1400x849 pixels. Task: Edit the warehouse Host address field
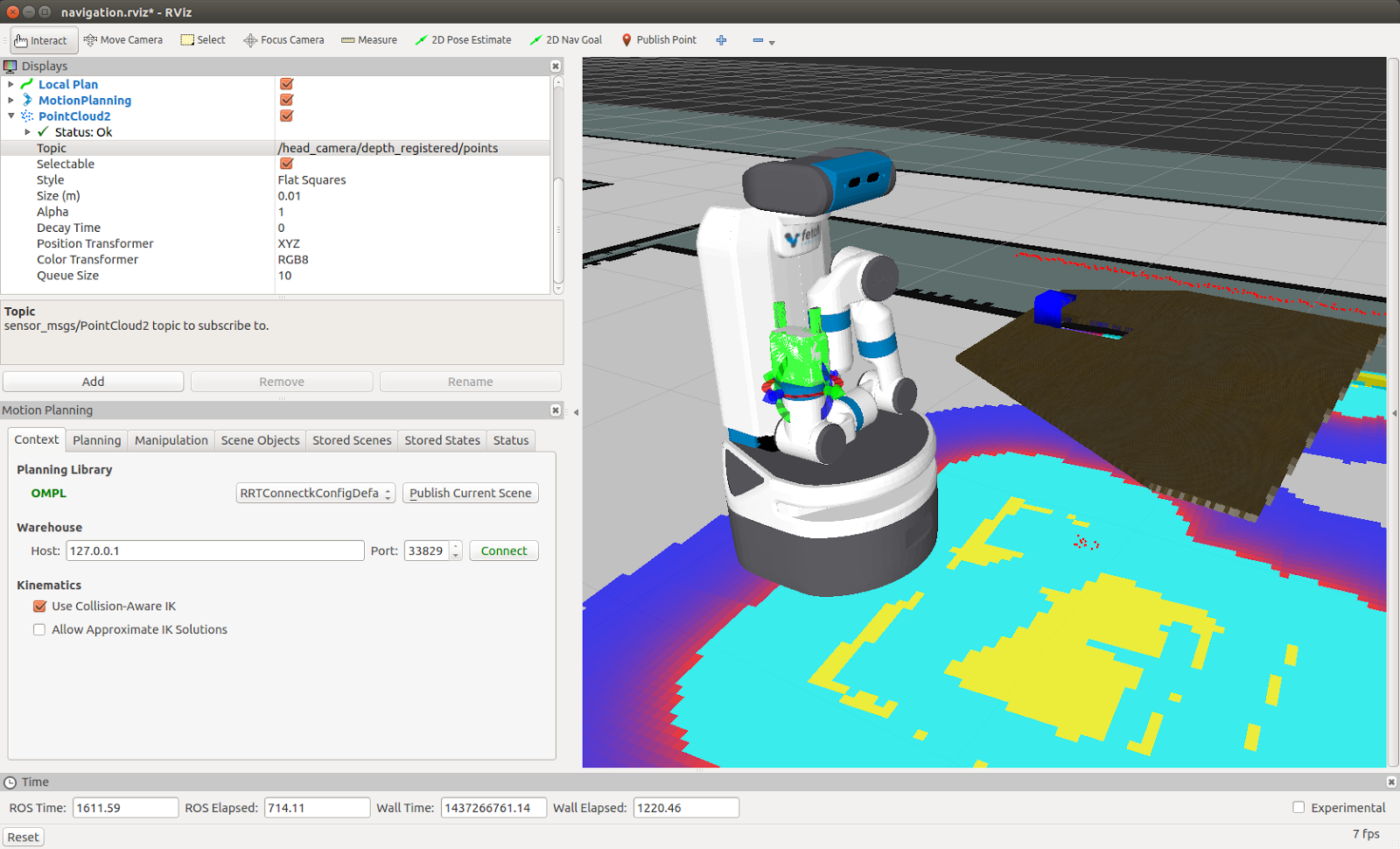click(x=214, y=551)
